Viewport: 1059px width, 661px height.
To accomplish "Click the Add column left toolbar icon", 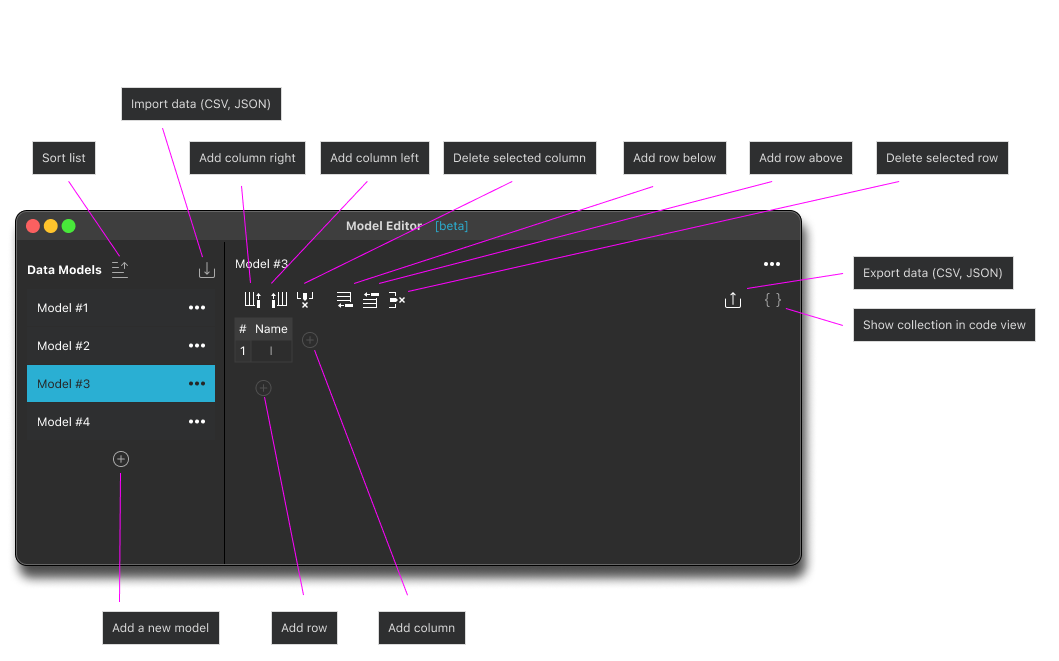I will (279, 299).
